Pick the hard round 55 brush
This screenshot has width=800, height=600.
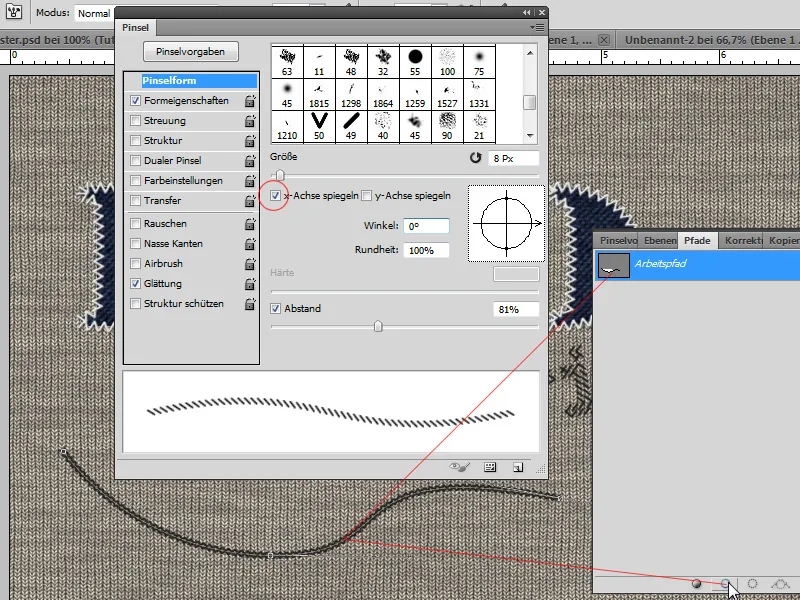pyautogui.click(x=415, y=62)
